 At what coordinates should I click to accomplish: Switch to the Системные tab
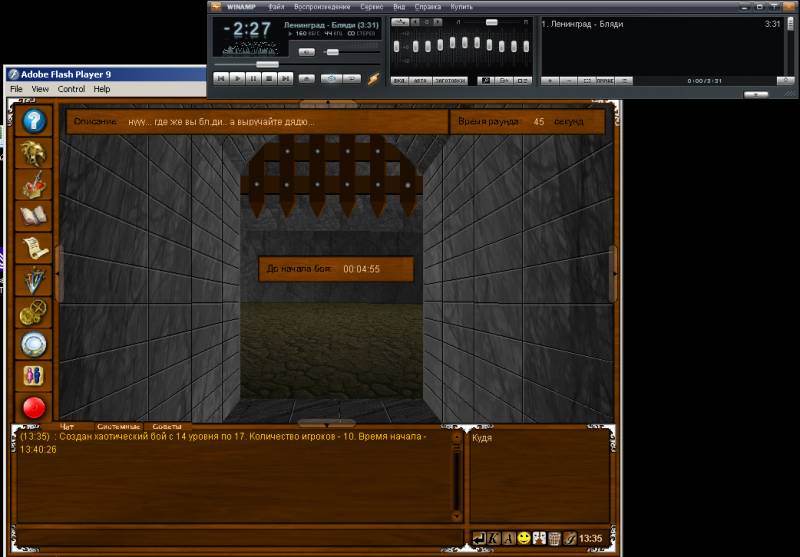(x=118, y=426)
